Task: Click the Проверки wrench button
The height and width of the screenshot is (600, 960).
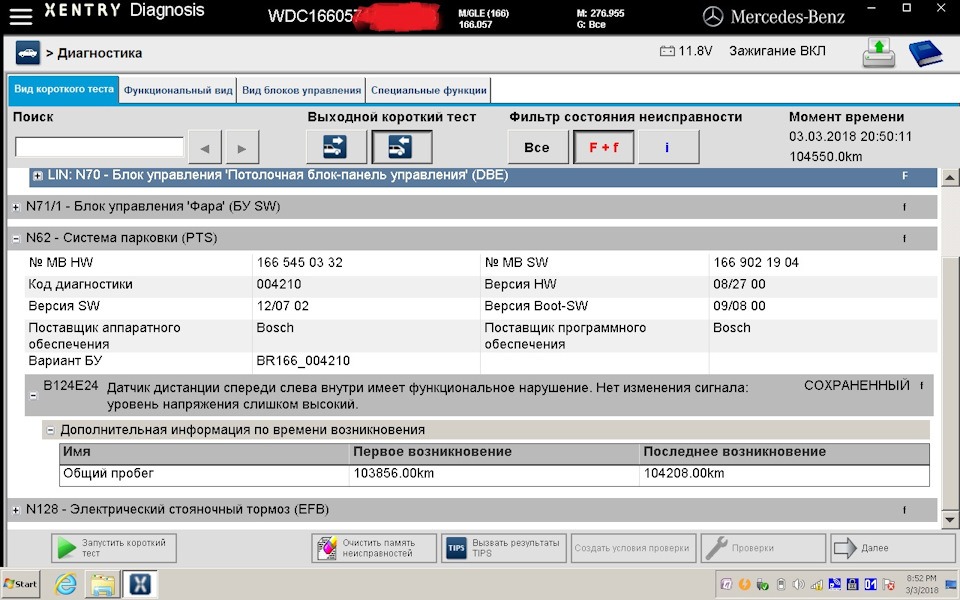Action: point(763,548)
